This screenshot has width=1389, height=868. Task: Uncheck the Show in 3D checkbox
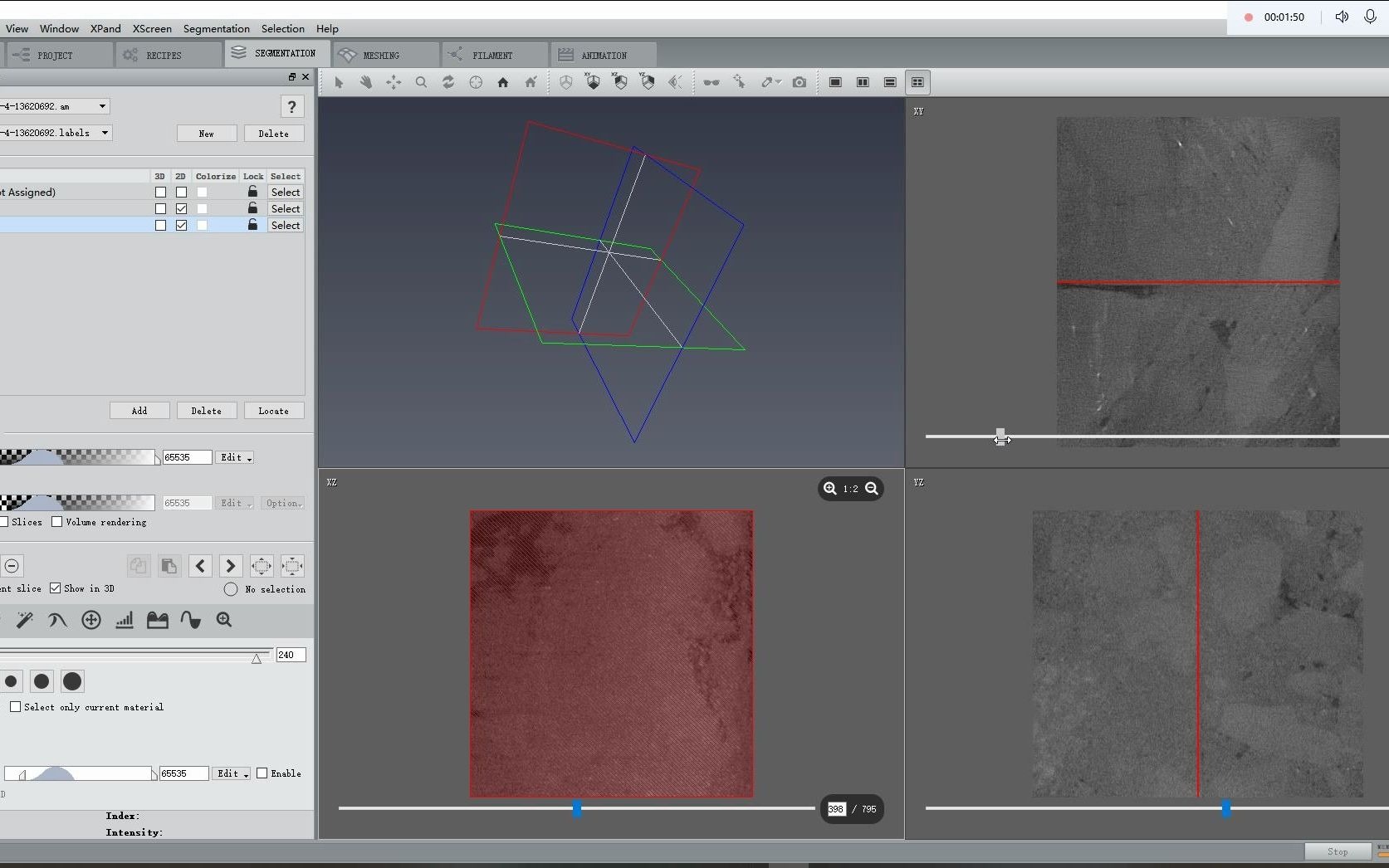[x=56, y=588]
